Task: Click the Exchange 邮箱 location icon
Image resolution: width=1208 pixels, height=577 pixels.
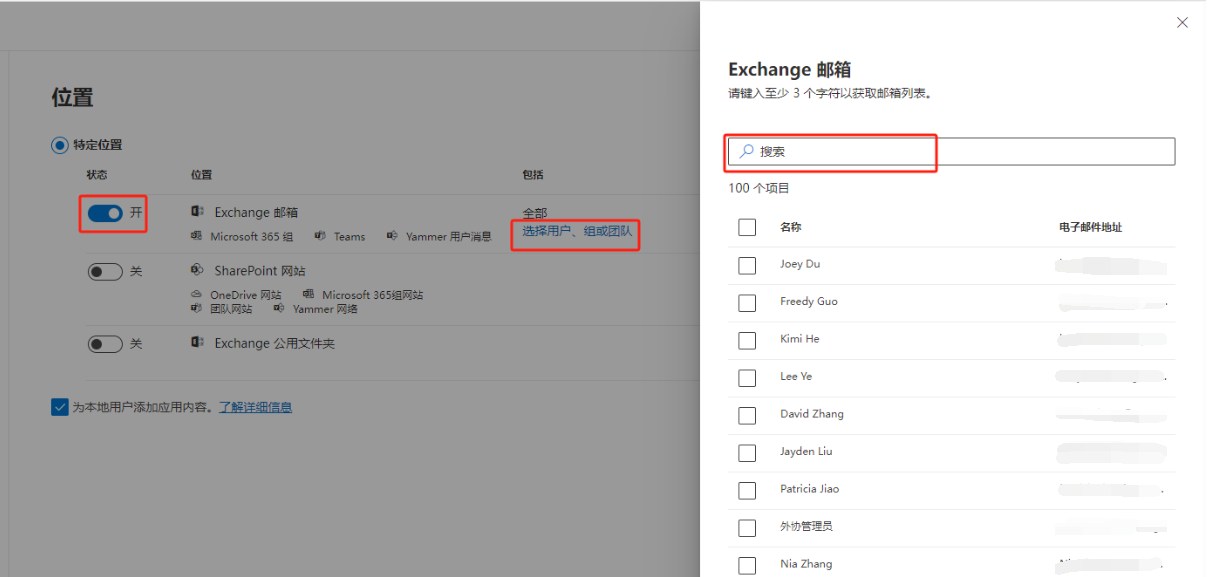Action: click(197, 212)
